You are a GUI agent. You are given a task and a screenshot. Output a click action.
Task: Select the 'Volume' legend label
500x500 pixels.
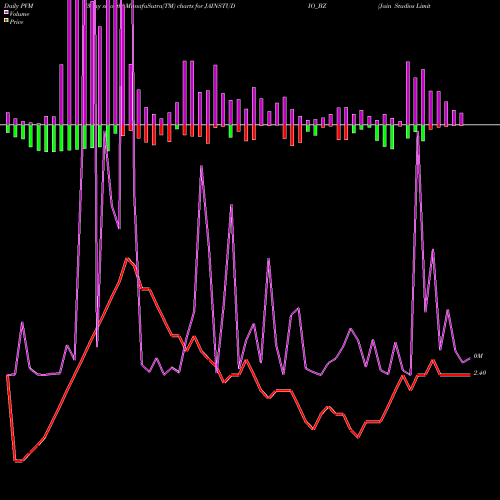point(19,14)
